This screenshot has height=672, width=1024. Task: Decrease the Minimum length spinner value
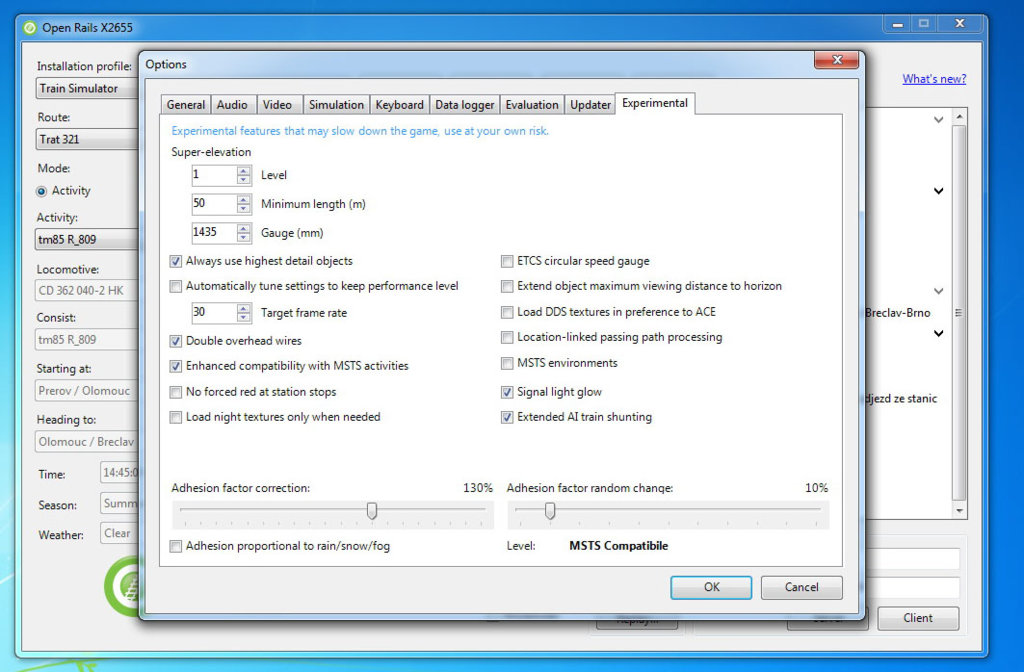(244, 209)
